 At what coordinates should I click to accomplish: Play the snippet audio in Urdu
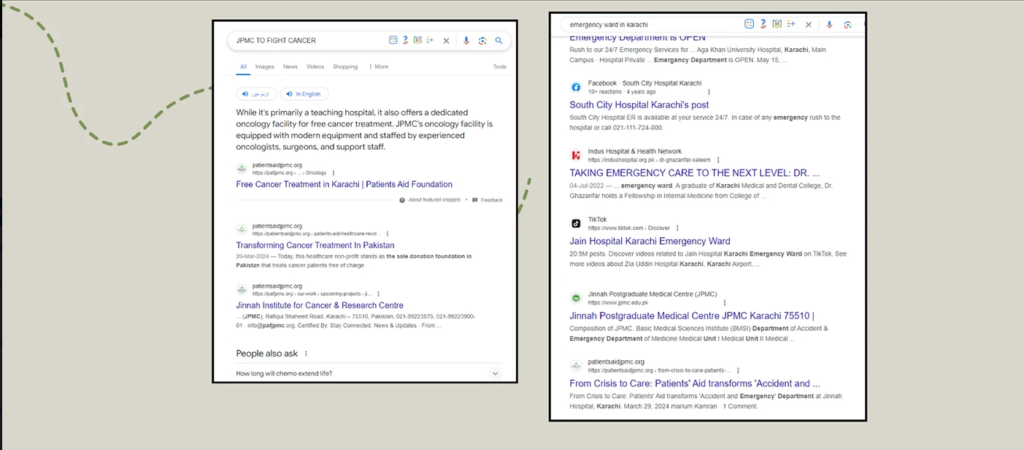256,94
